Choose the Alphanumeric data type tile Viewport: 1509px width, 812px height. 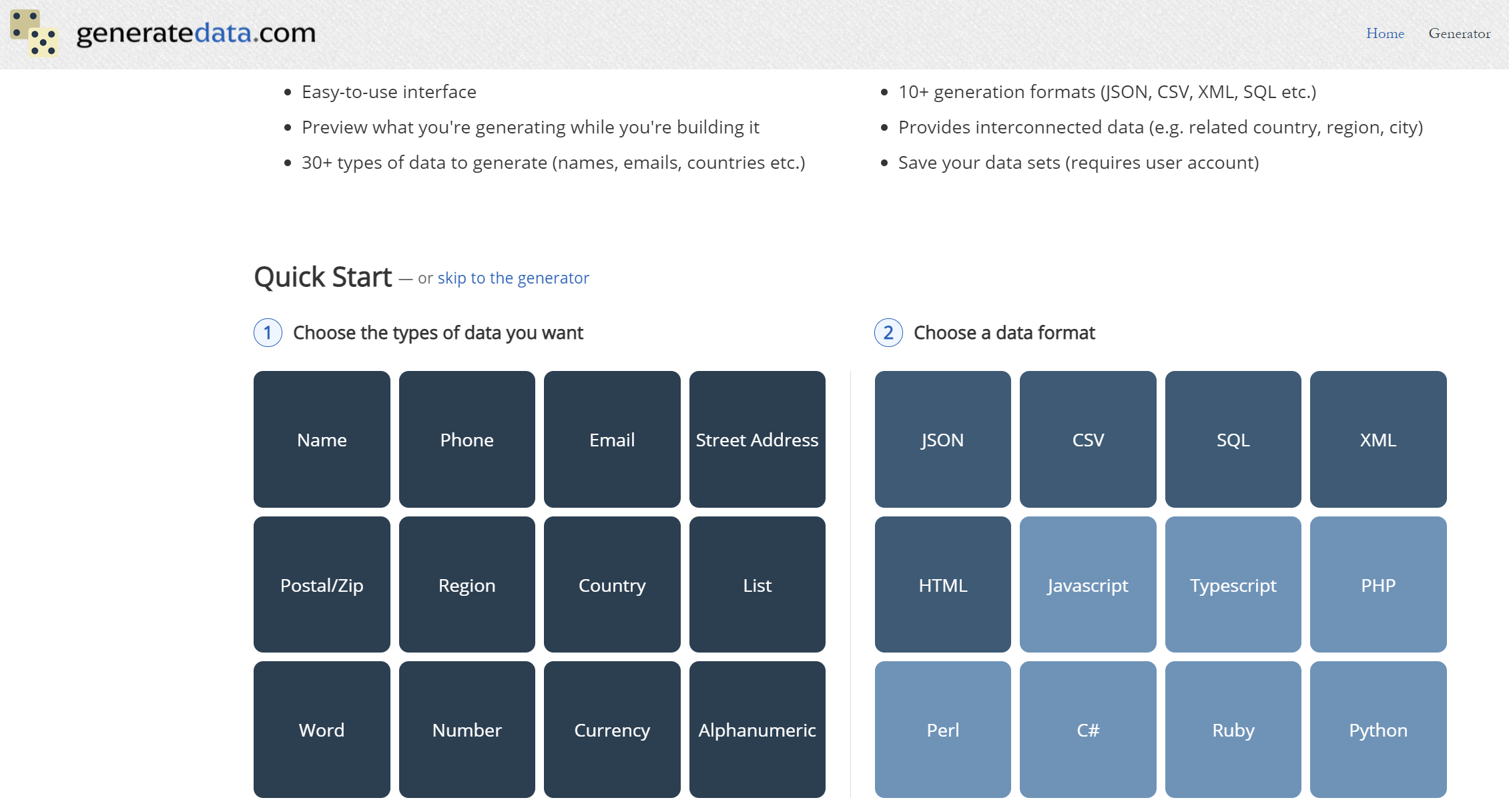tap(757, 729)
